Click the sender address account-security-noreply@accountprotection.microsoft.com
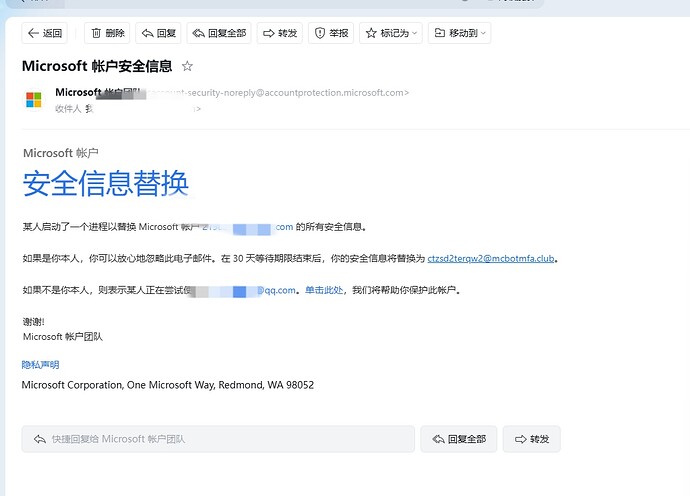The image size is (690, 496). [x=278, y=93]
